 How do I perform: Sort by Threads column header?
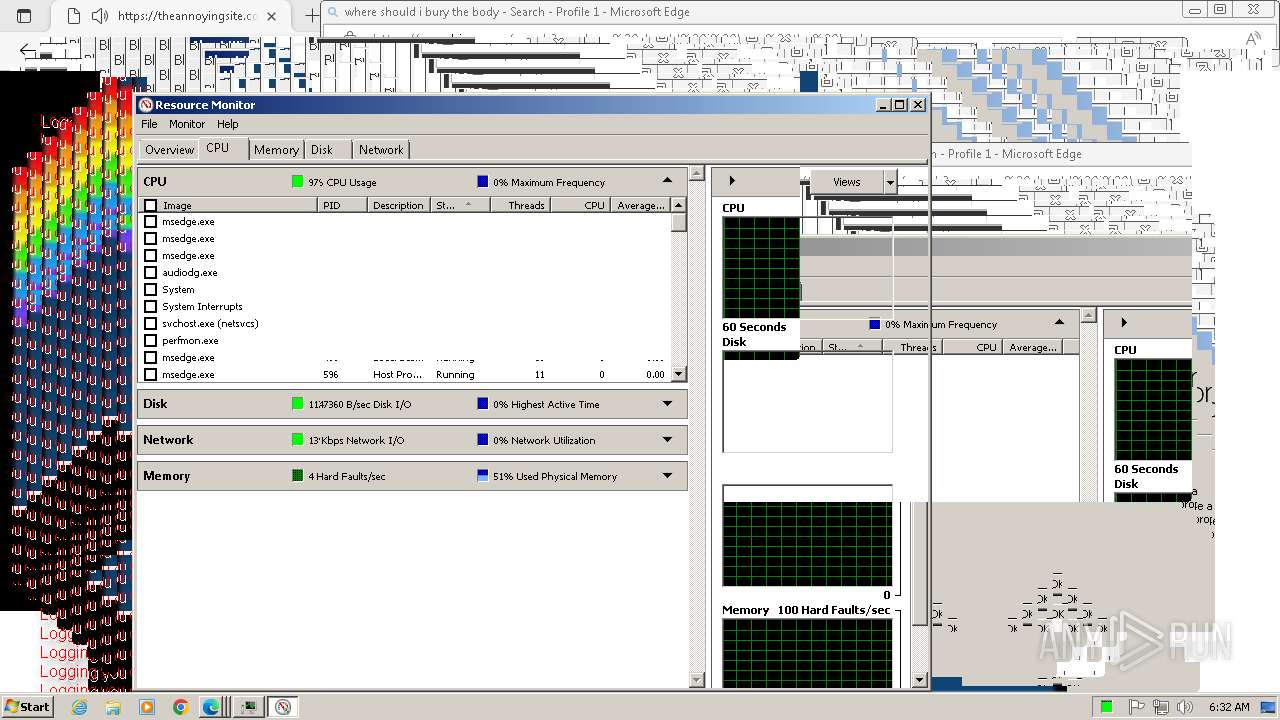[521, 205]
